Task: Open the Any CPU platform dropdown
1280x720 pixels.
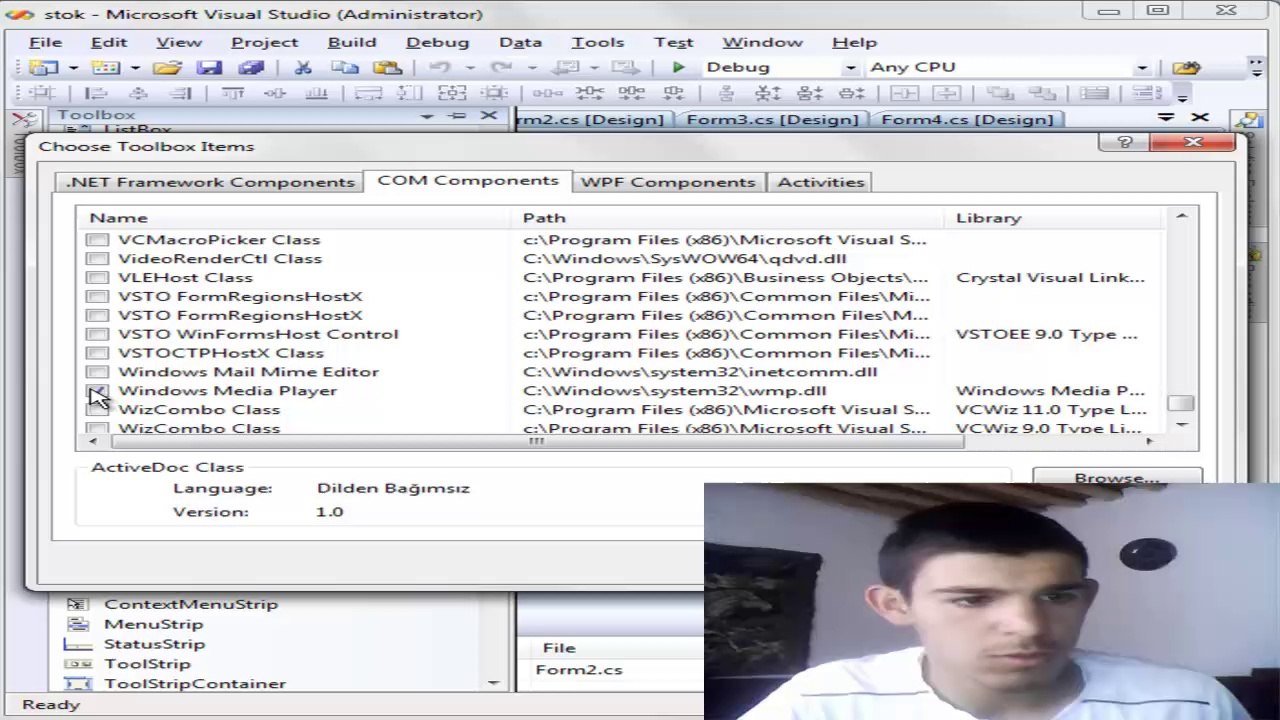Action: (1142, 67)
